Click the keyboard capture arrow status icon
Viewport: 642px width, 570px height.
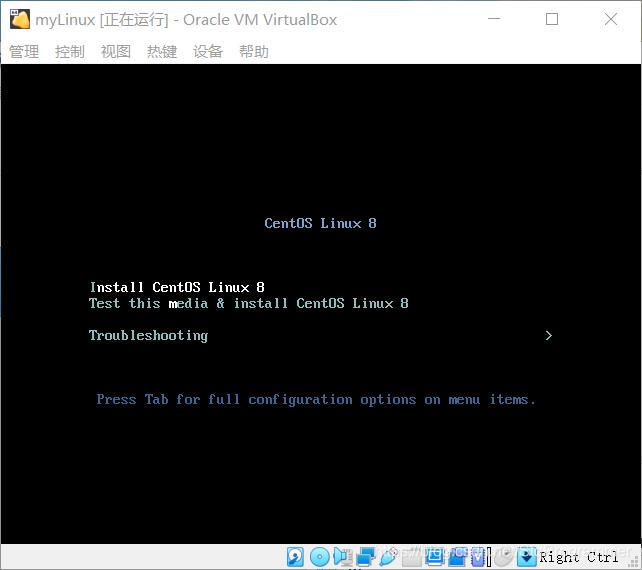coord(527,557)
